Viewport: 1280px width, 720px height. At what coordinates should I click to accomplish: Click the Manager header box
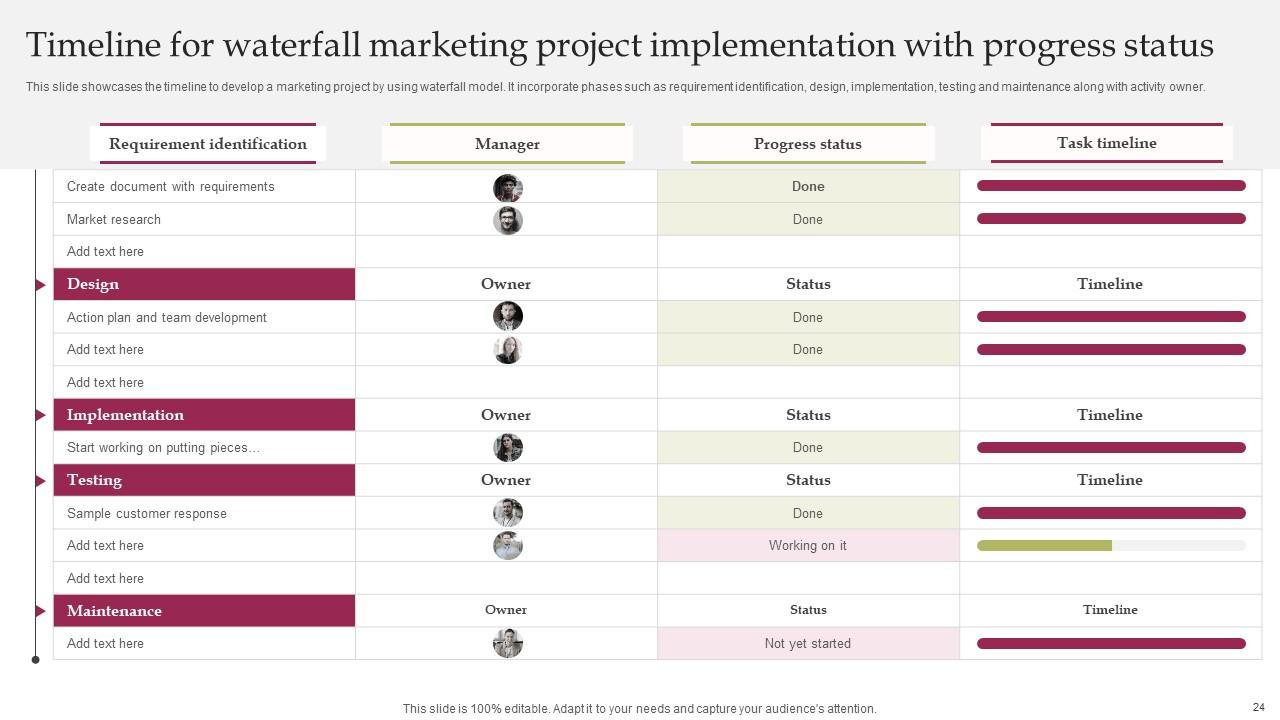(507, 144)
